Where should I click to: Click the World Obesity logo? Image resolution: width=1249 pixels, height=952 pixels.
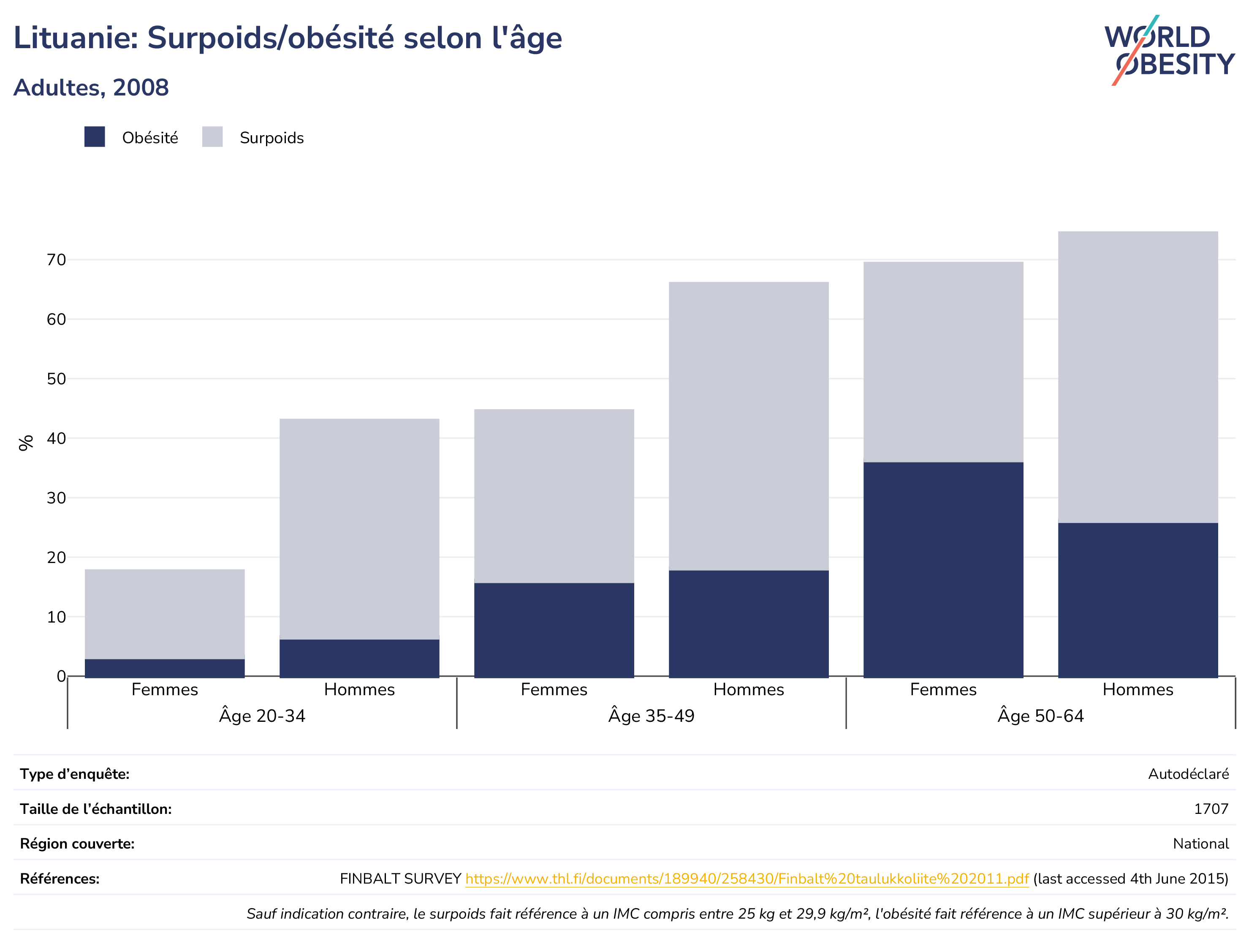1169,50
